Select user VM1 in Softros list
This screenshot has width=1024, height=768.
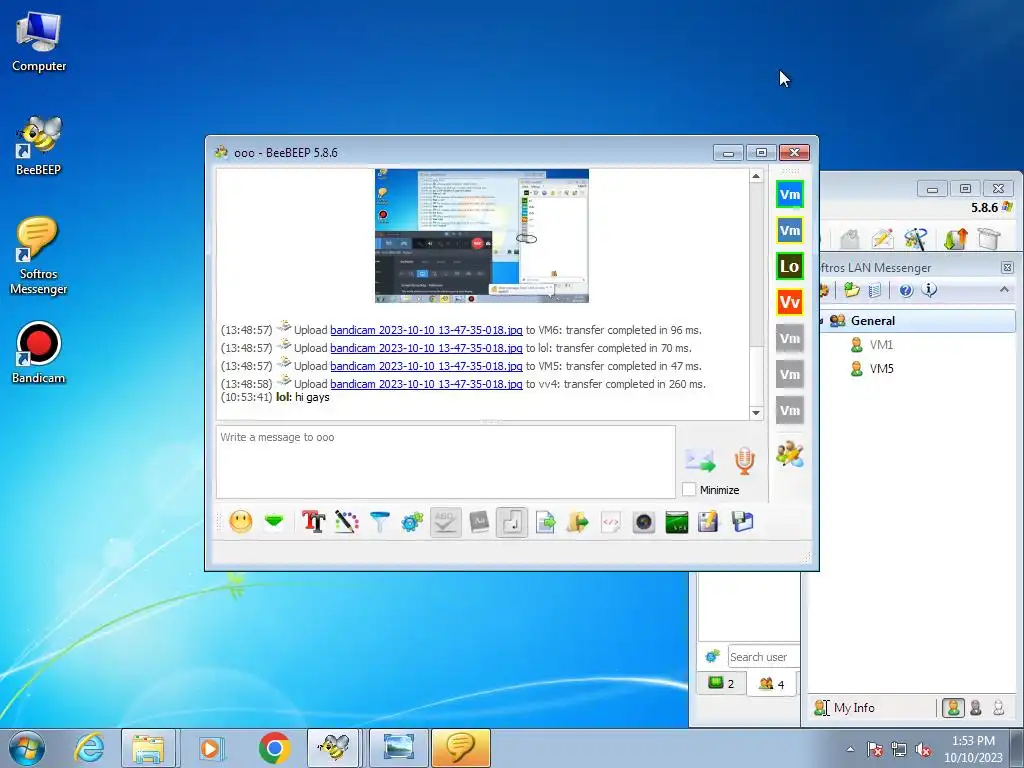tap(881, 345)
